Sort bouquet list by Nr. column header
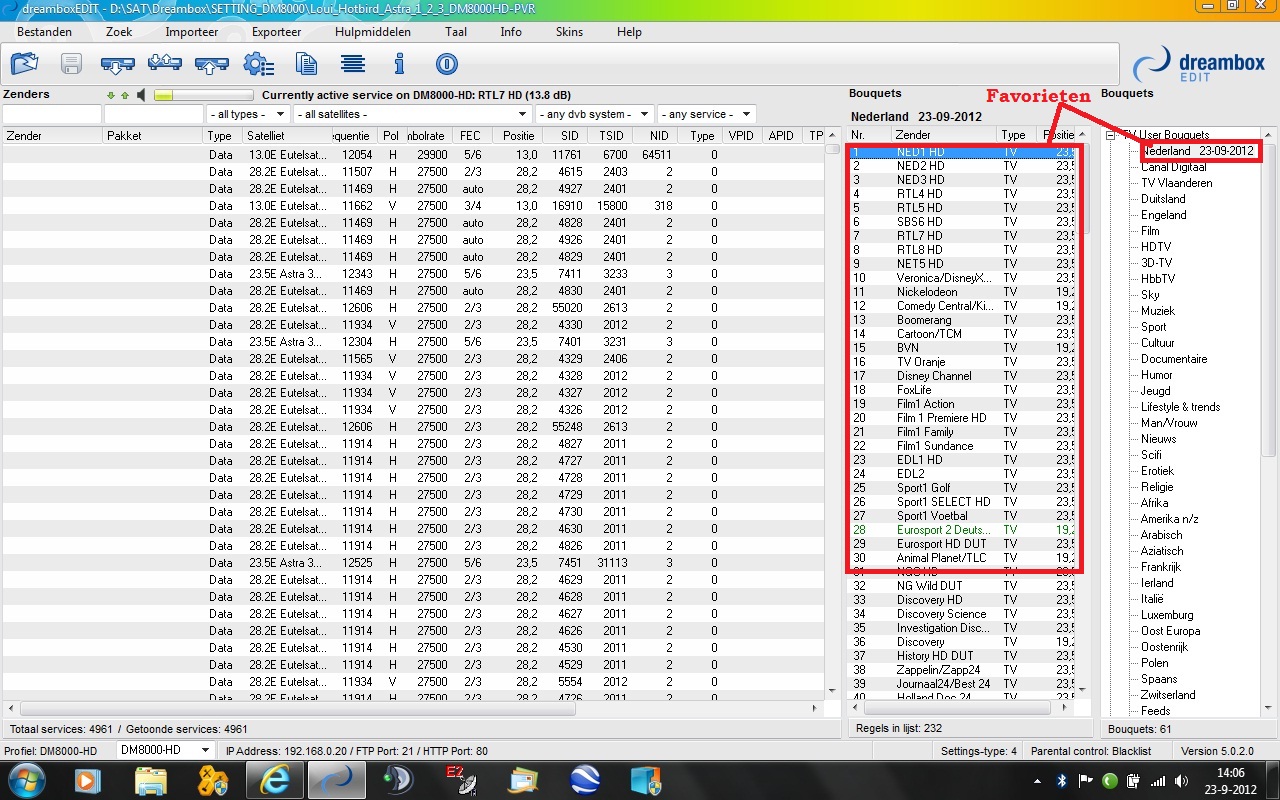This screenshot has height=800, width=1280. 869,135
